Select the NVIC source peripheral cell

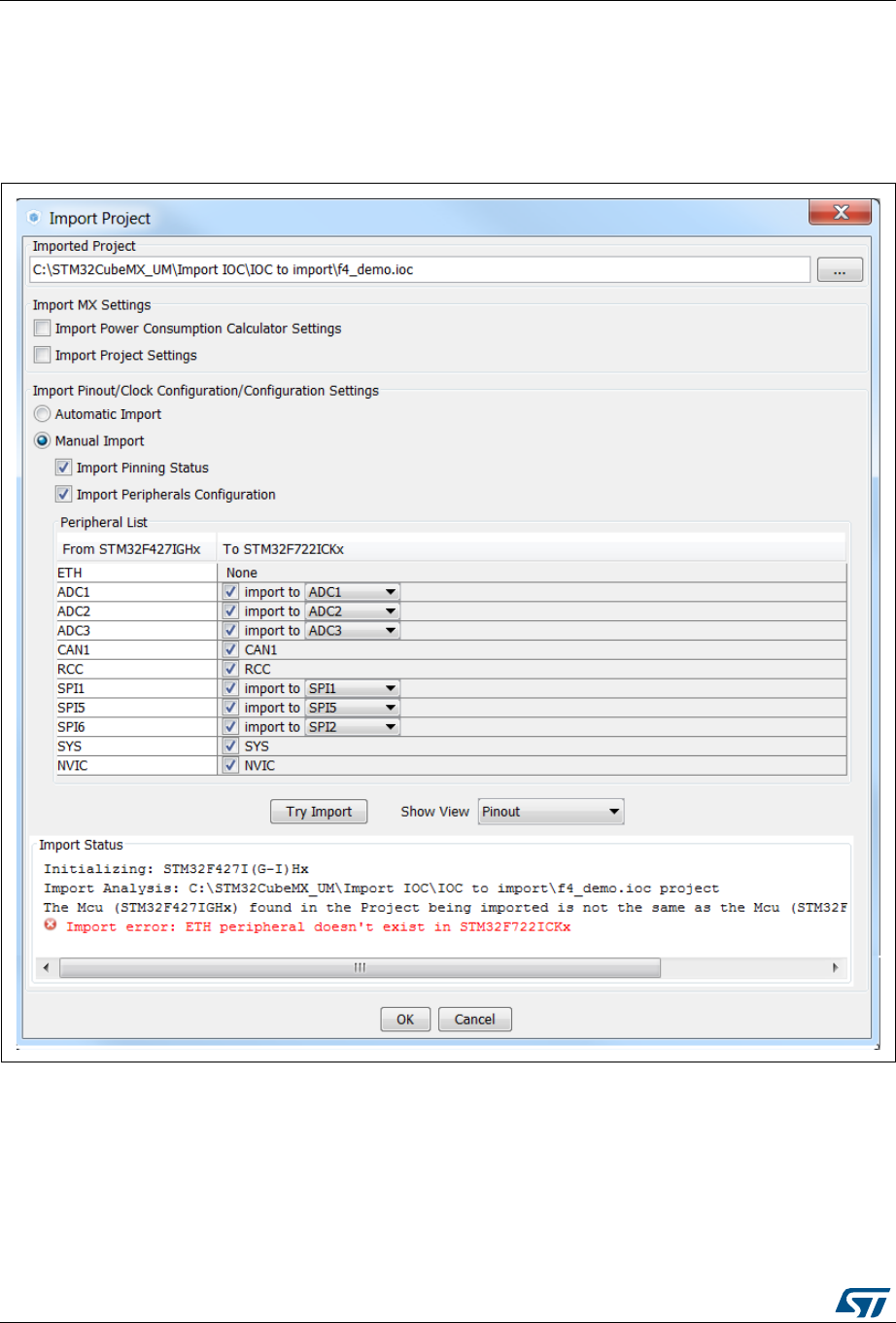(136, 765)
